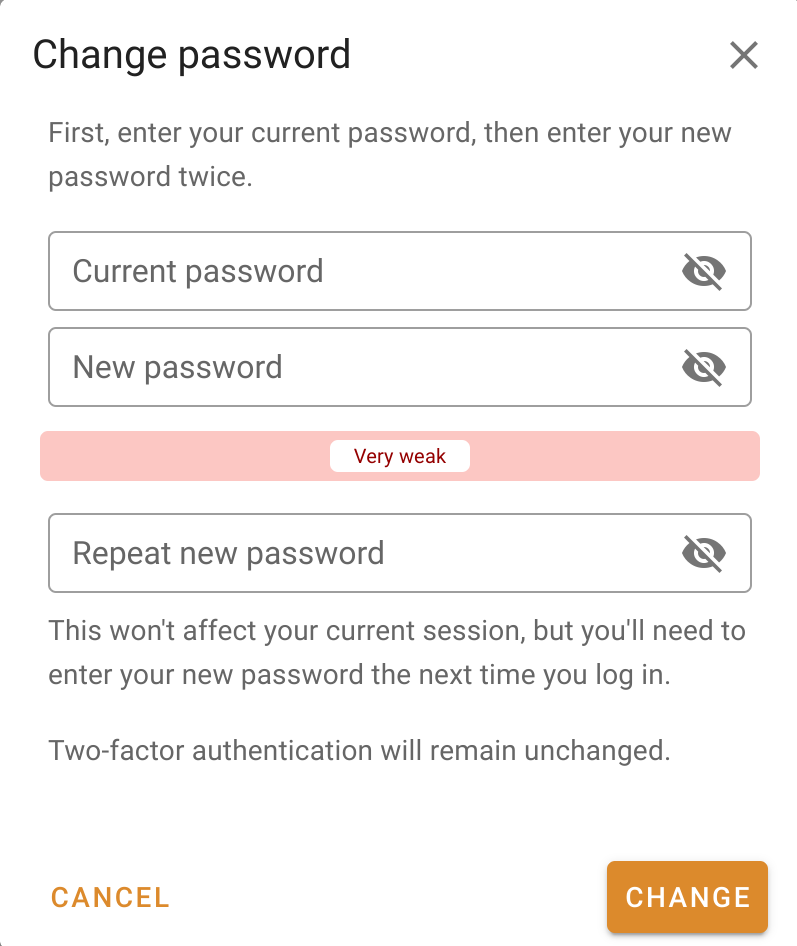Confirm the new password change
The width and height of the screenshot is (797, 946).
(x=687, y=897)
